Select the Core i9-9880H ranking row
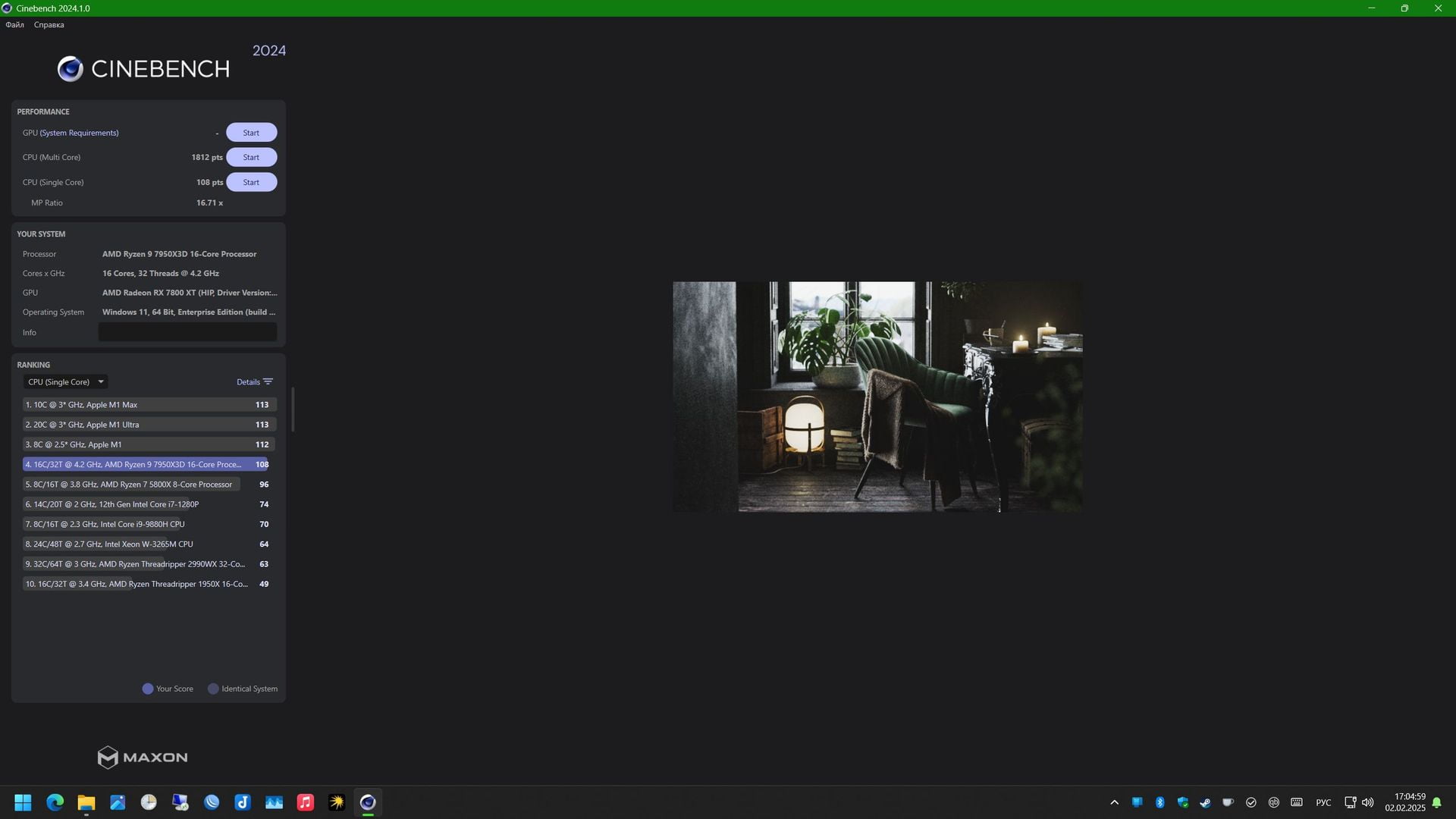This screenshot has width=1456, height=819. tap(149, 524)
